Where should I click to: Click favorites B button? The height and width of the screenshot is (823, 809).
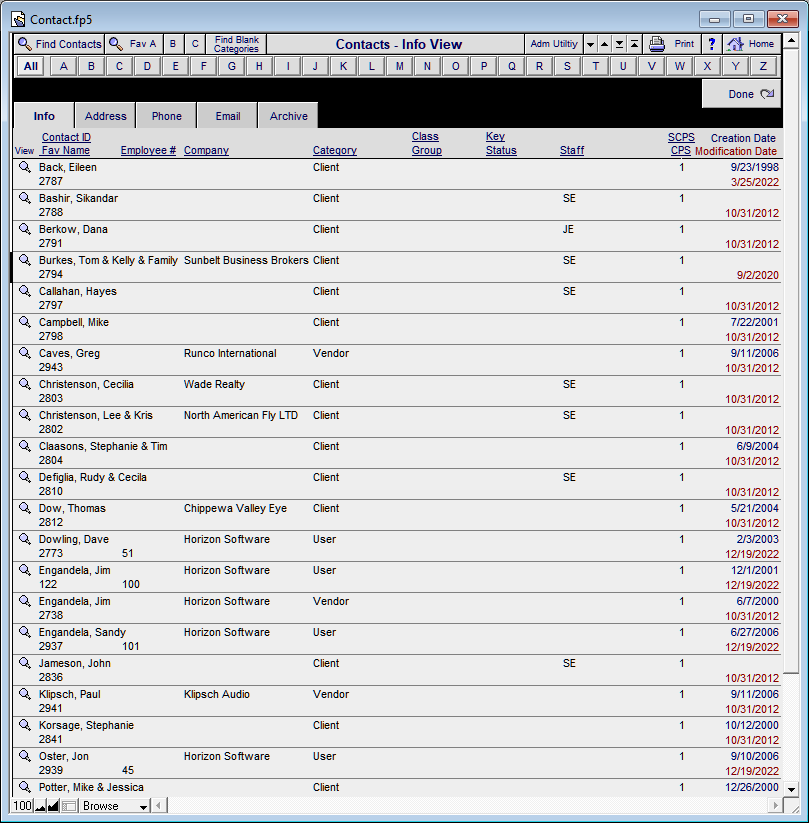coord(173,44)
